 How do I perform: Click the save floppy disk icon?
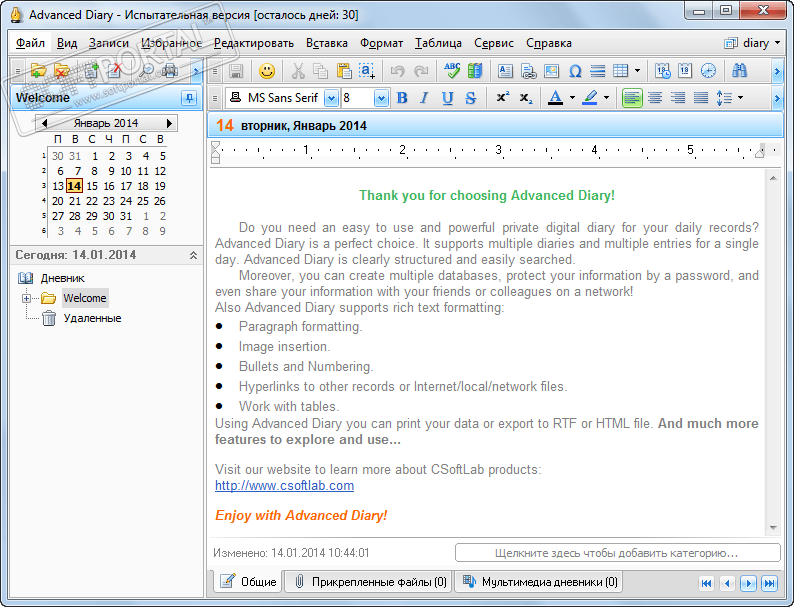pyautogui.click(x=236, y=71)
